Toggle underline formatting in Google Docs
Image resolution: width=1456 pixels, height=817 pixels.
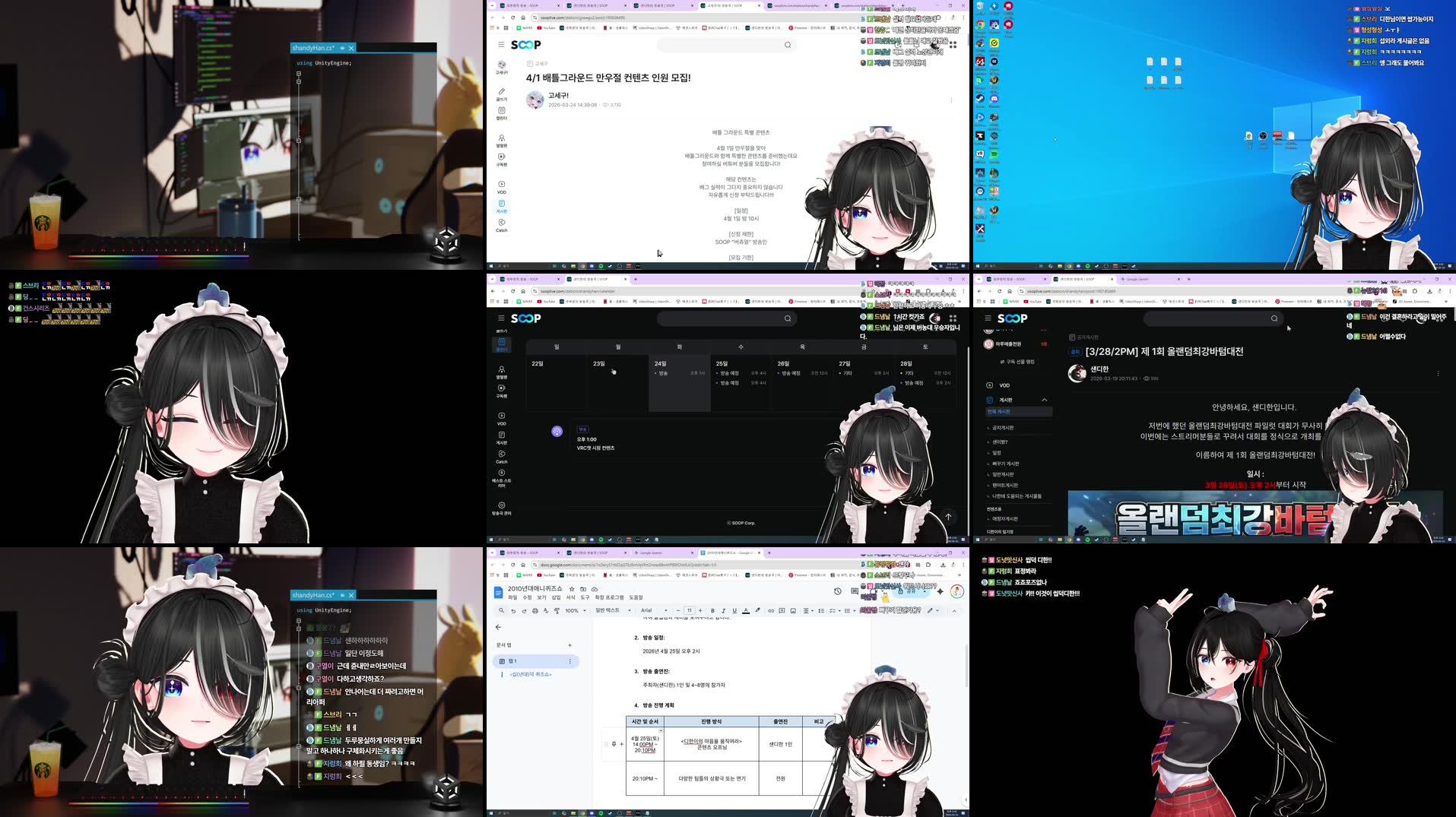click(734, 610)
